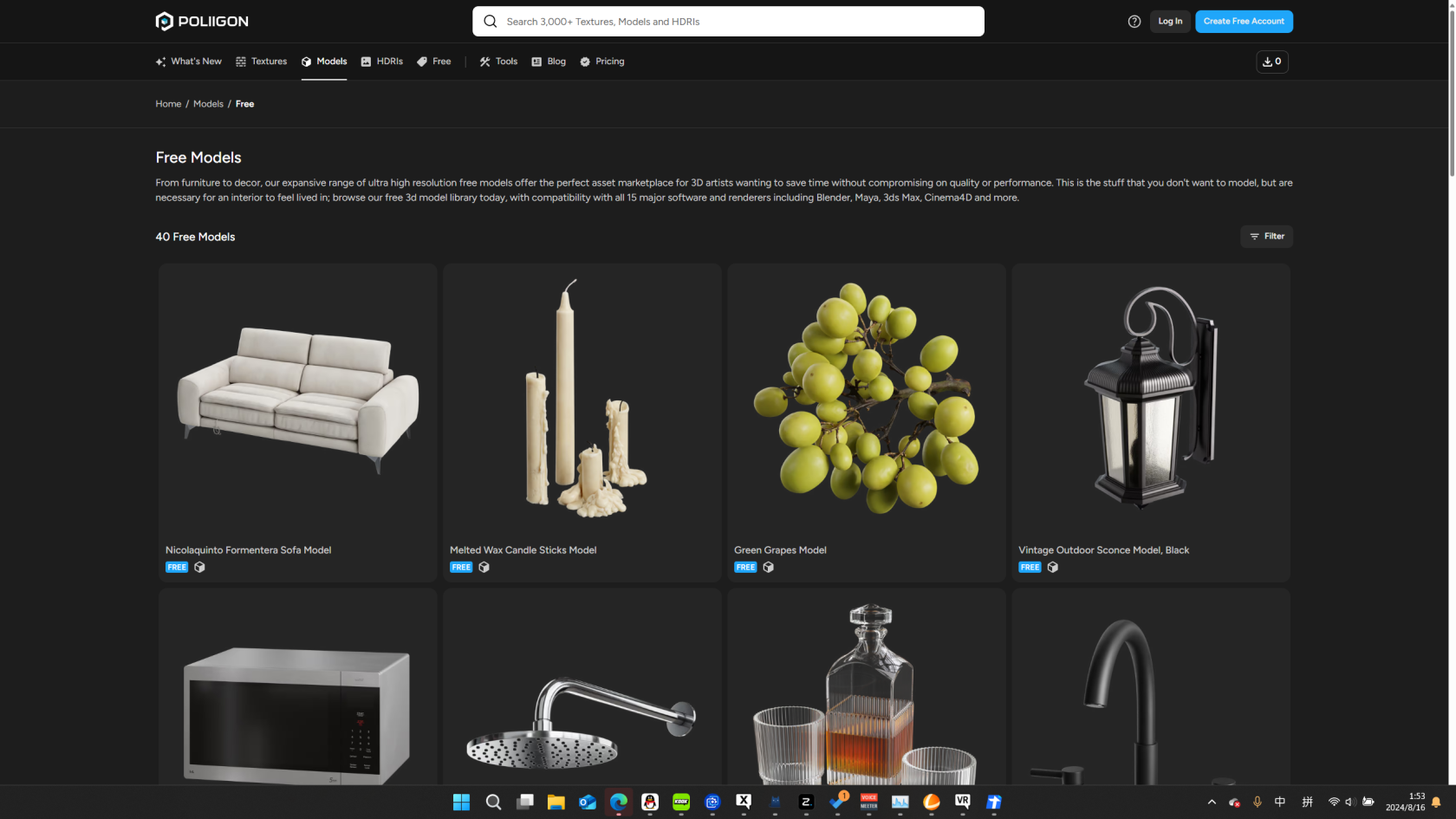Click the FREE badge under Melted Wax Candle Sticks
Image resolution: width=1456 pixels, height=819 pixels.
(x=461, y=567)
